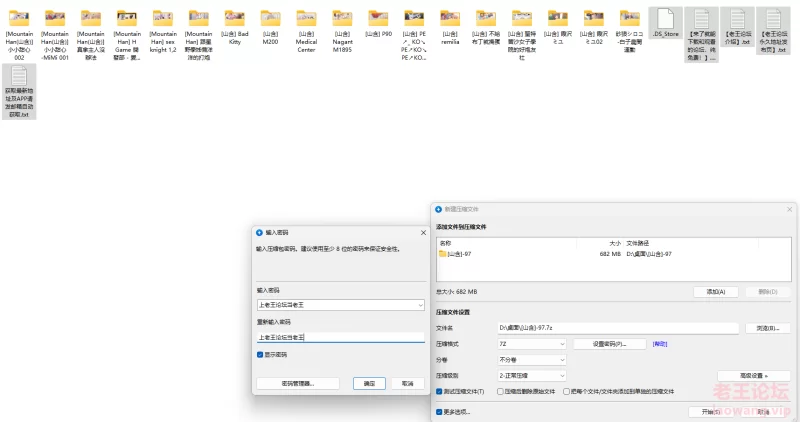The width and height of the screenshot is (800, 422).
Task: Click the .DS_Store file icon
Action: pyautogui.click(x=665, y=18)
